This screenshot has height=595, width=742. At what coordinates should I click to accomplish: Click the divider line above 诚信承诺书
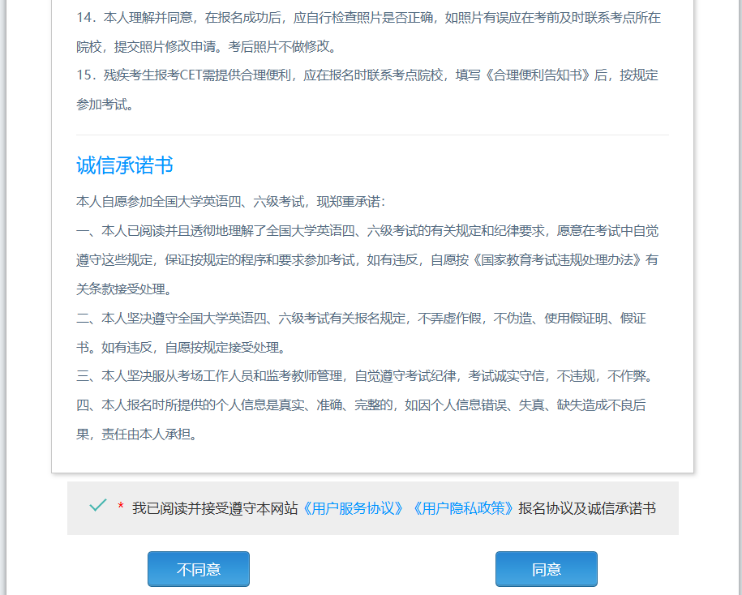coord(372,135)
